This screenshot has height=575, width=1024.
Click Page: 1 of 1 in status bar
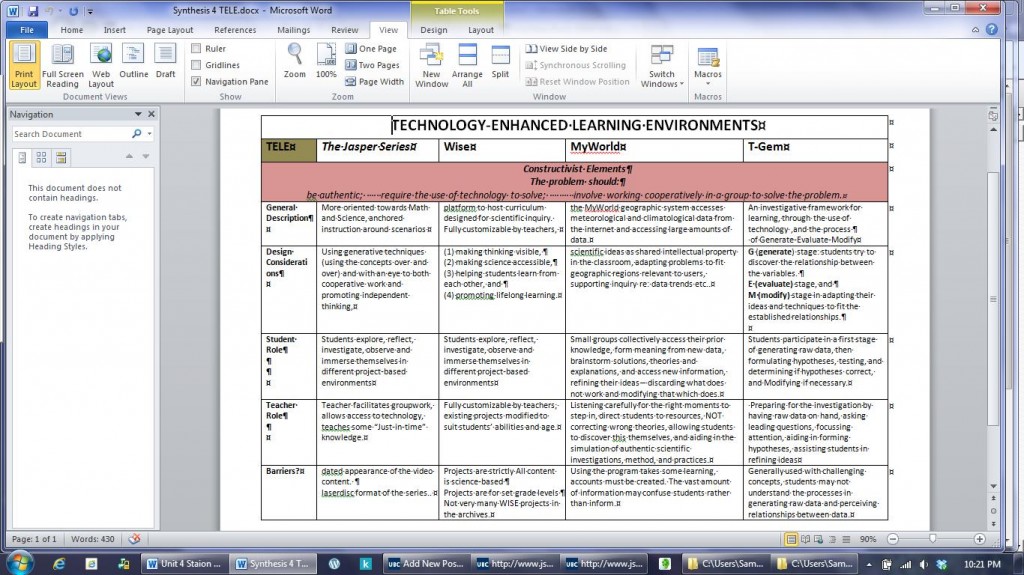click(x=34, y=539)
